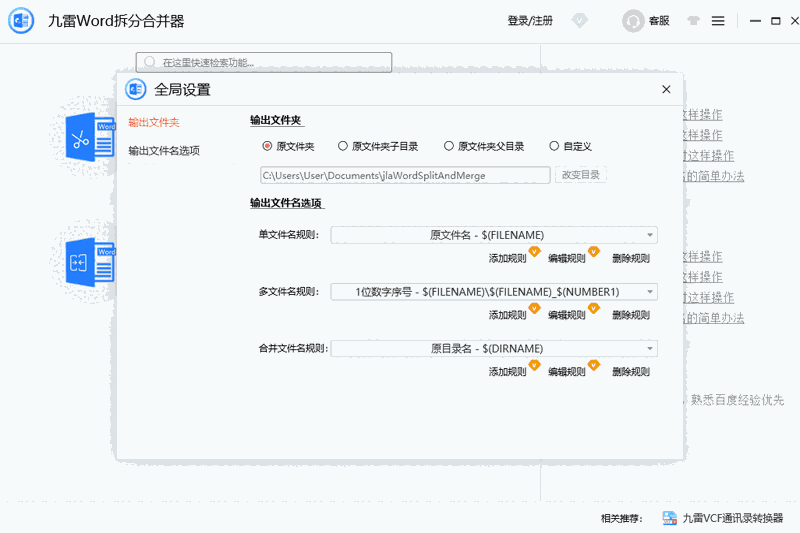
Task: Click 删除规则 under 多文件名规则
Action: coord(631,315)
